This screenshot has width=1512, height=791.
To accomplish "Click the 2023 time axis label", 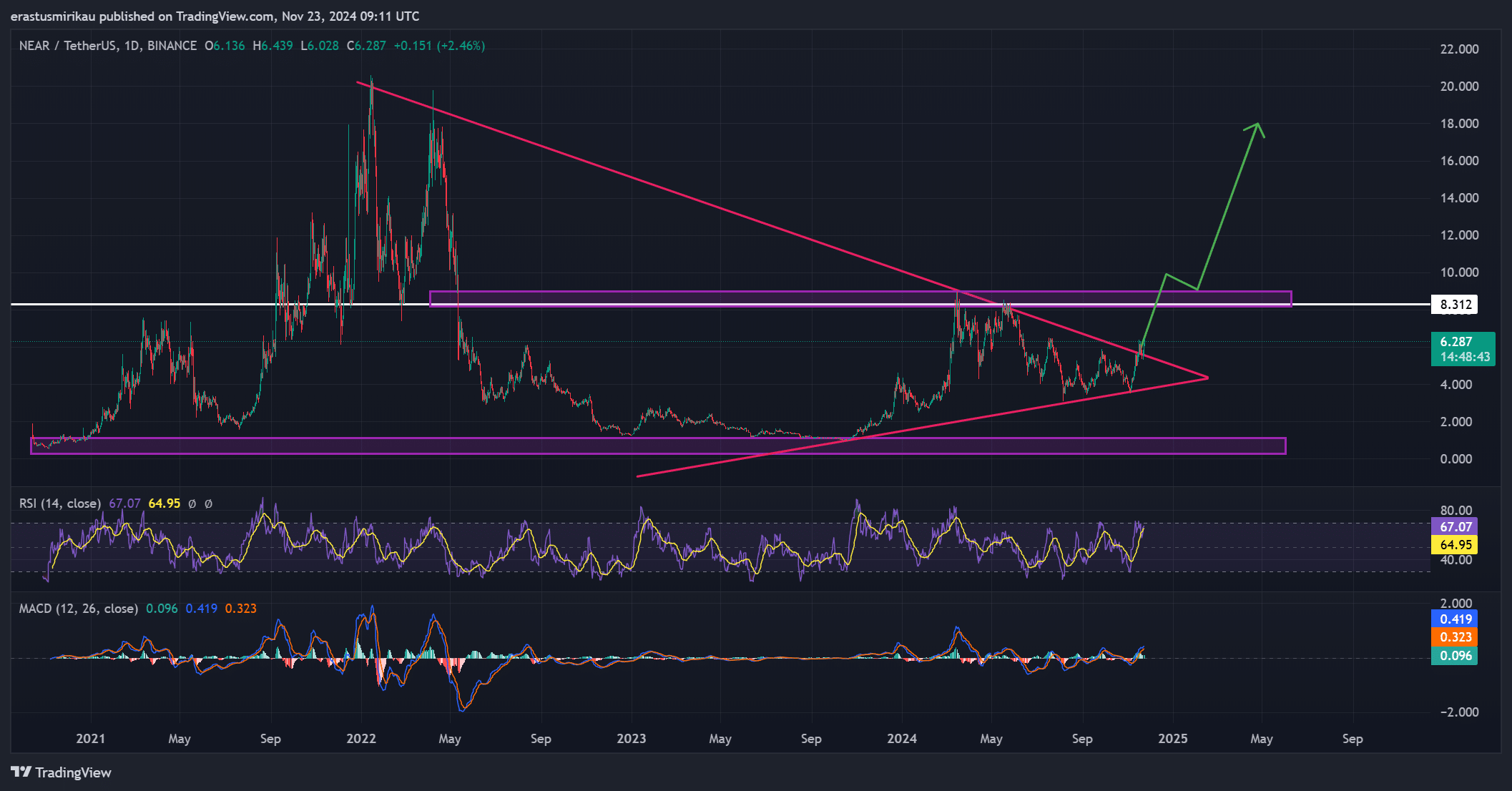I will [x=632, y=739].
